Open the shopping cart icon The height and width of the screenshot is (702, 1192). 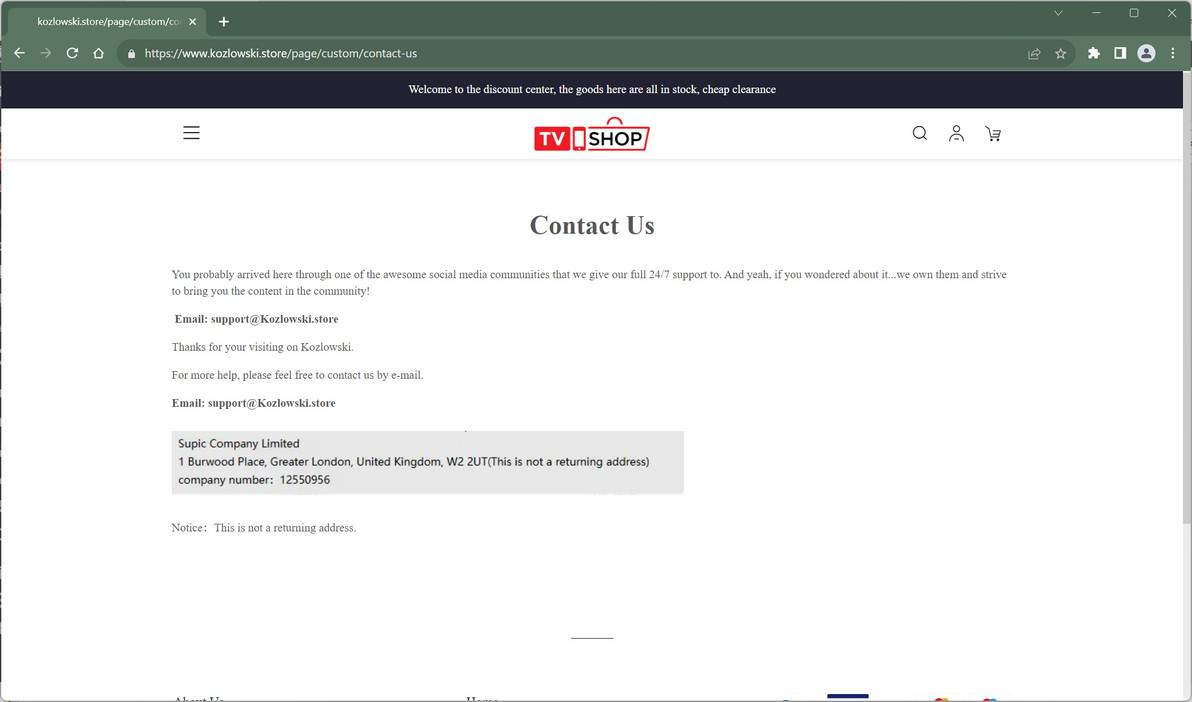(x=992, y=133)
